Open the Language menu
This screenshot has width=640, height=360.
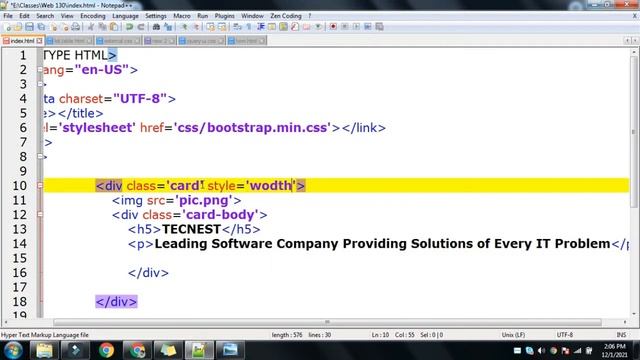(x=125, y=16)
